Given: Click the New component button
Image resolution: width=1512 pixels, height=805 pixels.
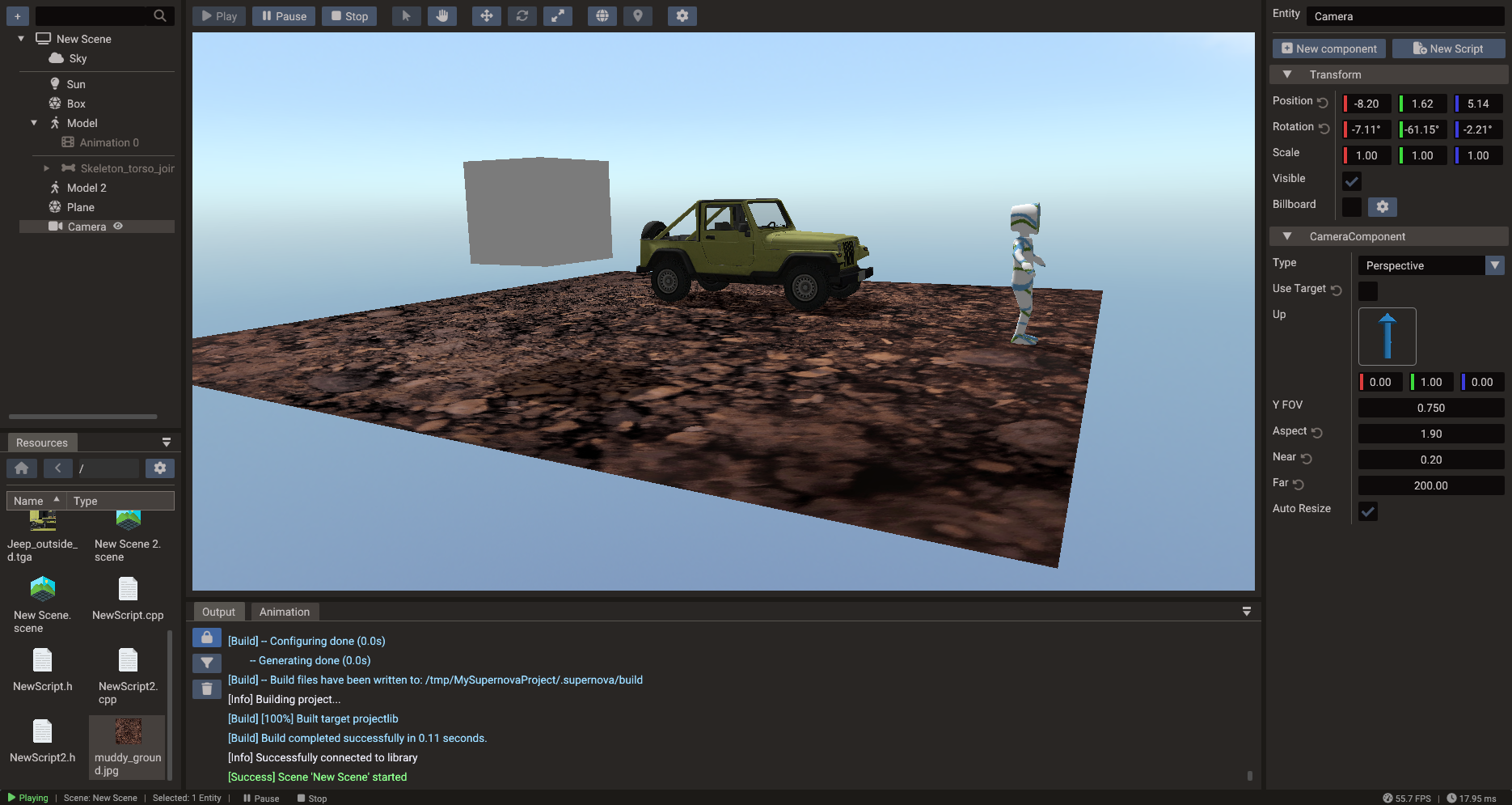Looking at the screenshot, I should coord(1329,49).
